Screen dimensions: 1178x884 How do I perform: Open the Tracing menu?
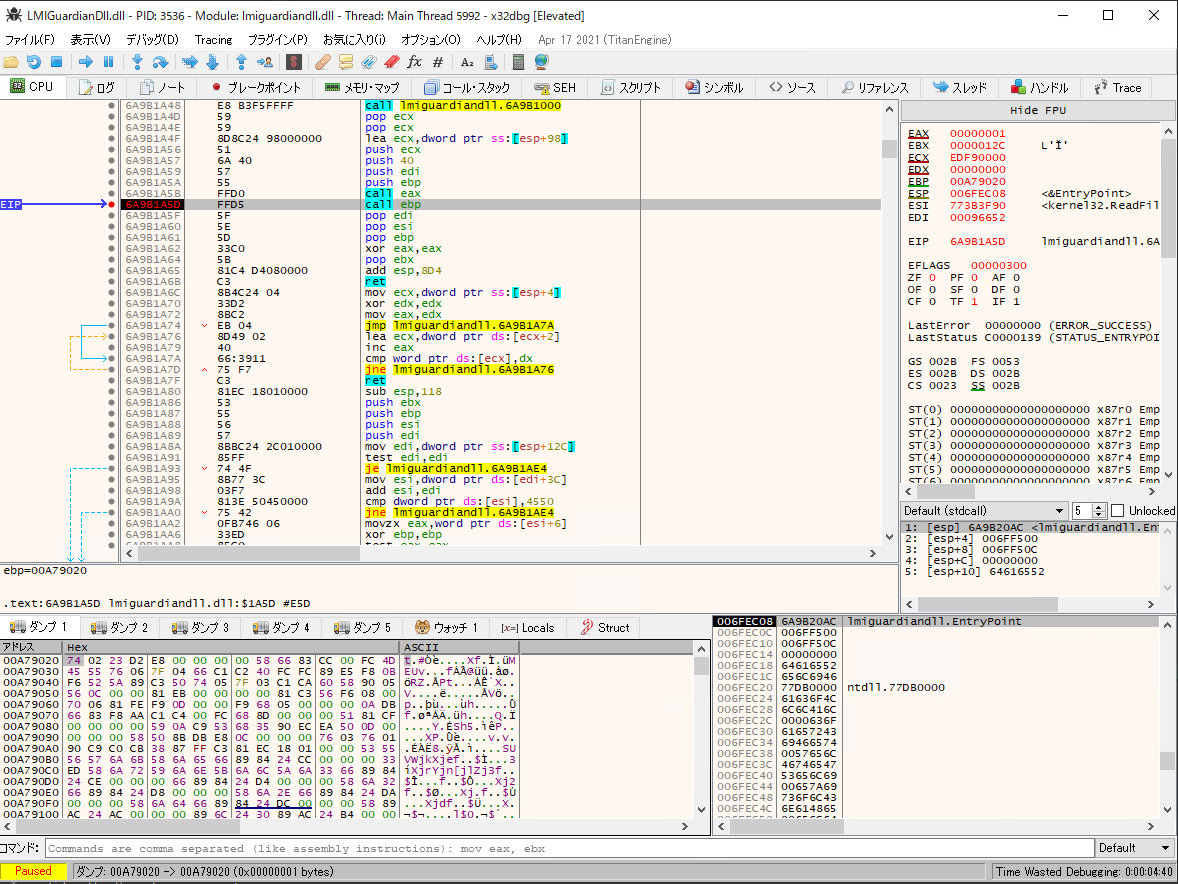[213, 40]
